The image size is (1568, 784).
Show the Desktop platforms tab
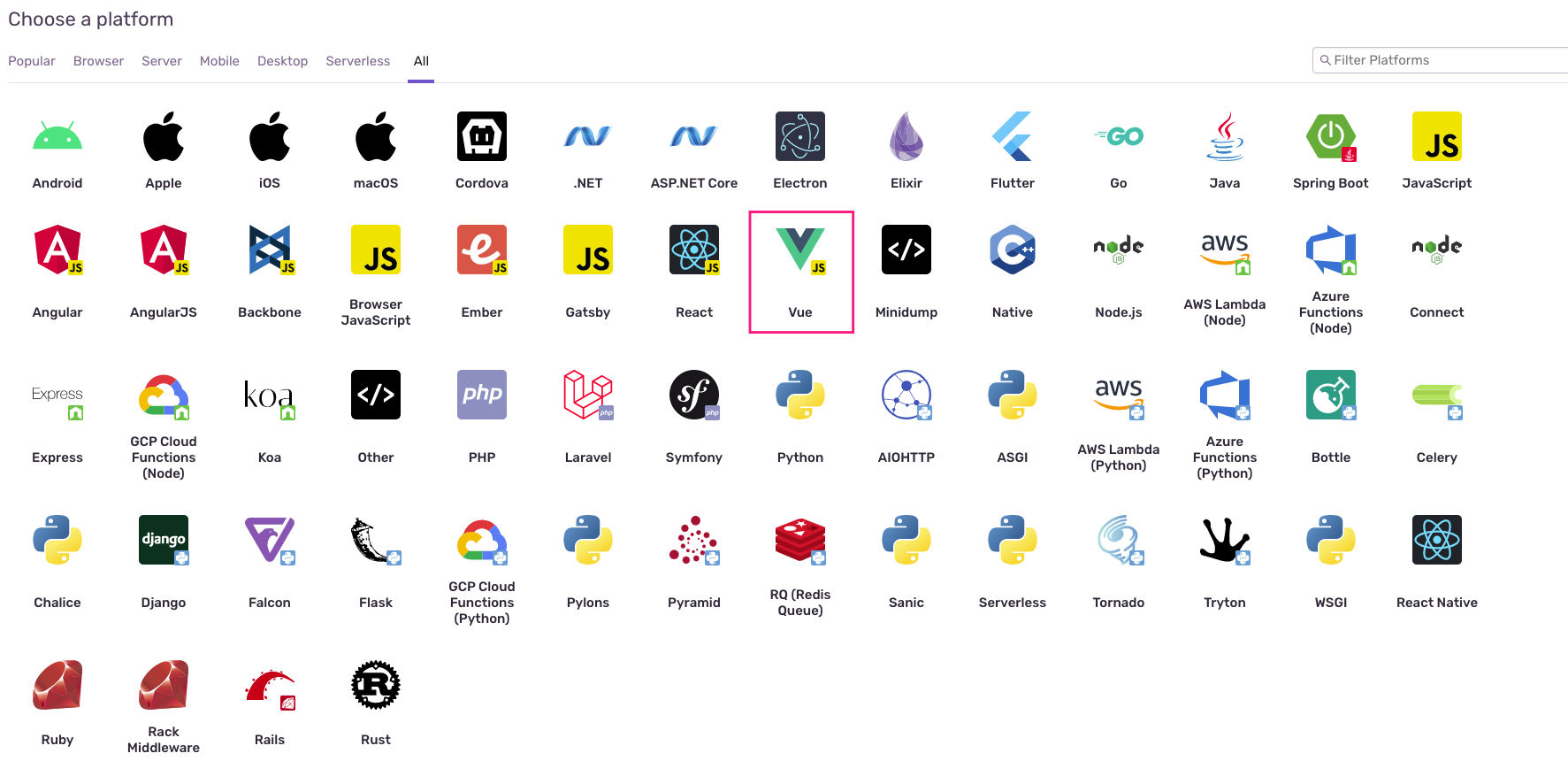click(282, 61)
